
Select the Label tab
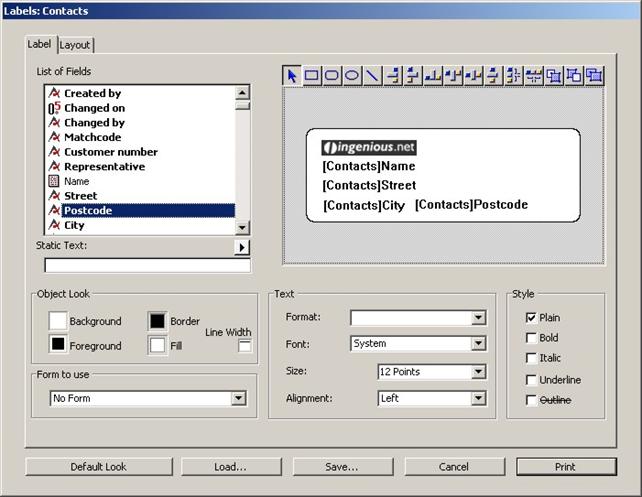pyautogui.click(x=40, y=44)
